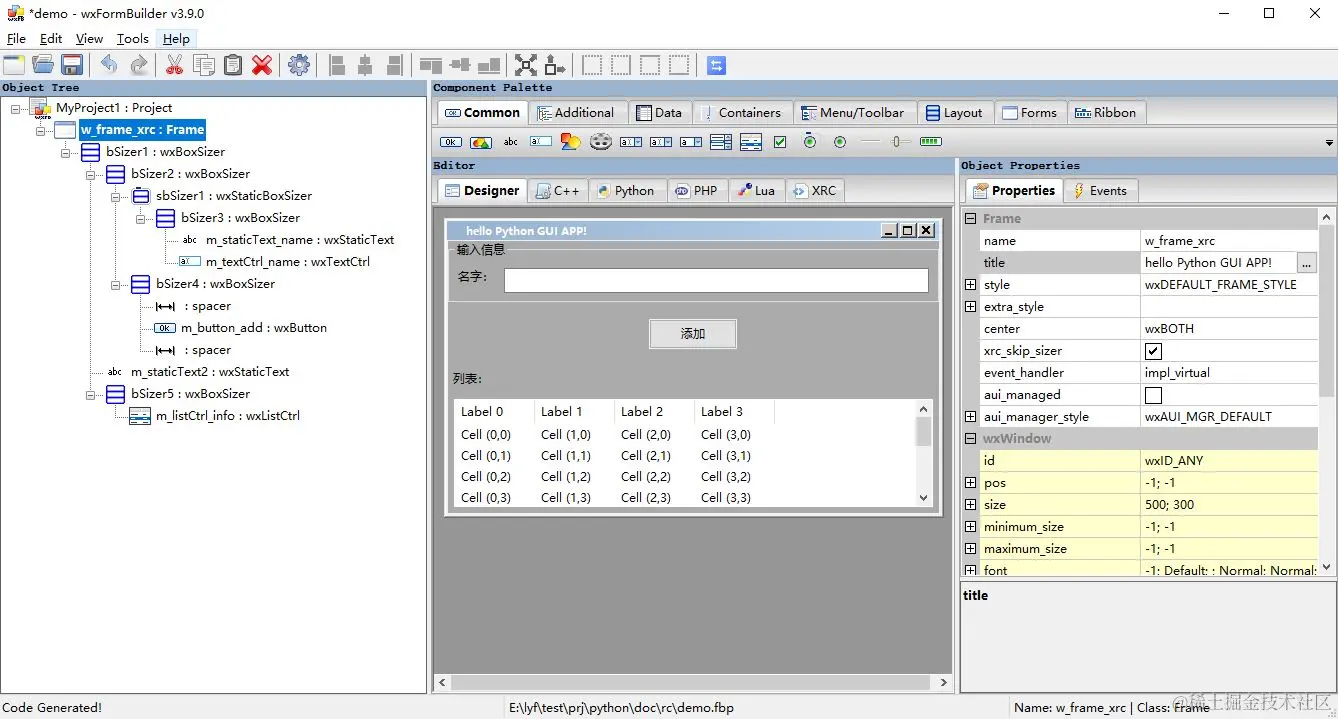Add a wxStaticText (abc) from the palette
The width and height of the screenshot is (1338, 719).
pyautogui.click(x=511, y=142)
